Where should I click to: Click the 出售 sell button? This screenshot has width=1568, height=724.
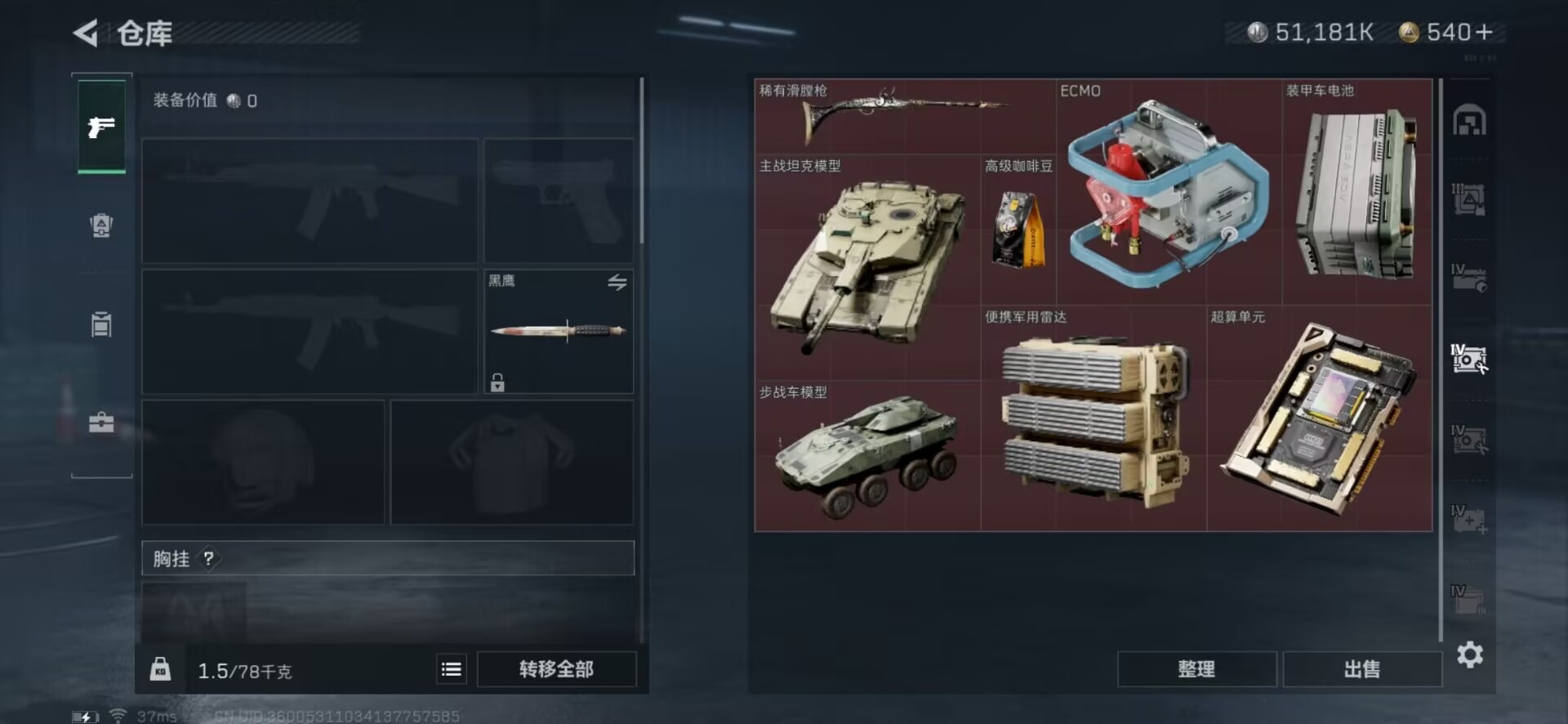[1361, 669]
